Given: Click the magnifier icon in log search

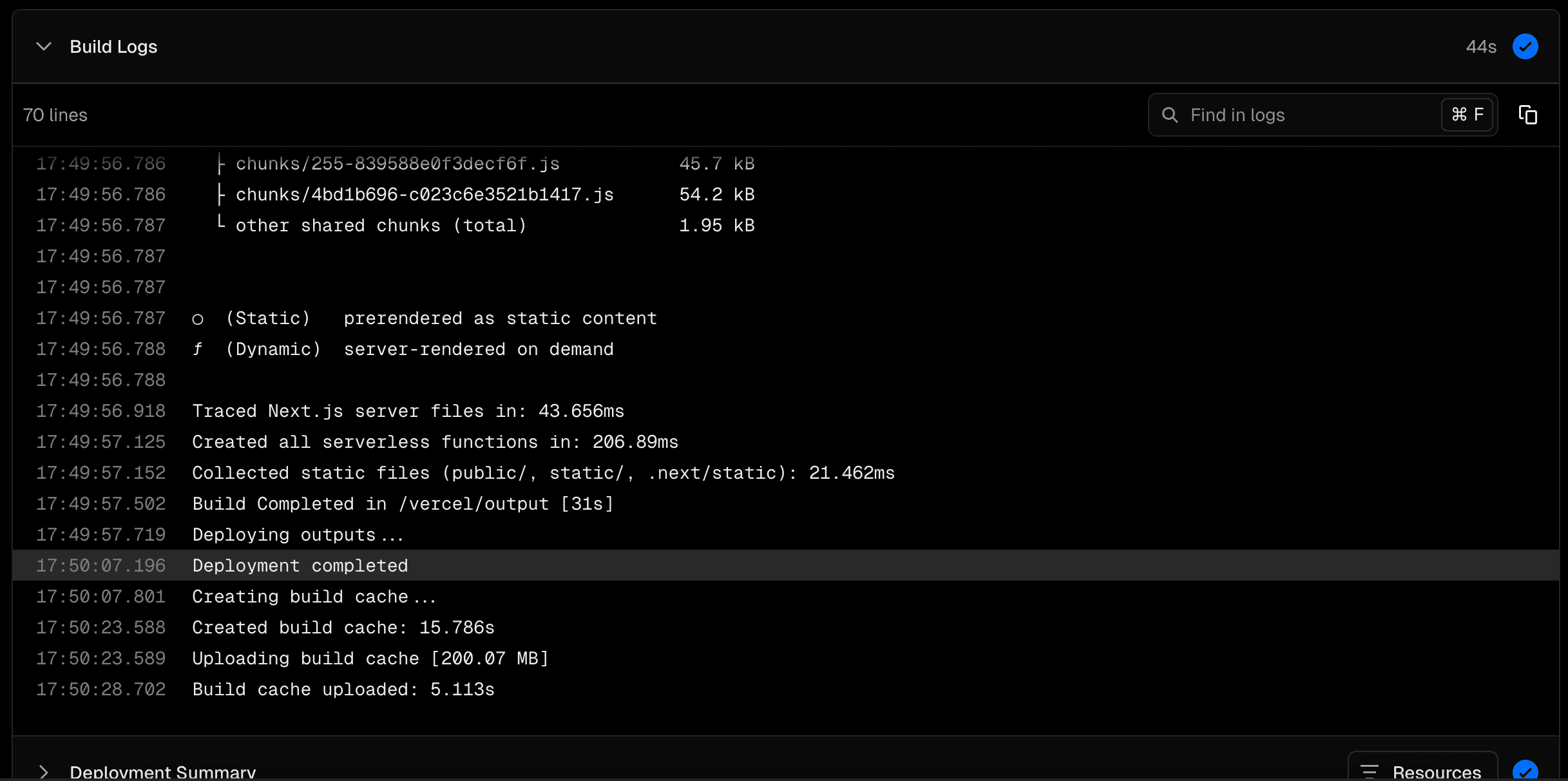Looking at the screenshot, I should pos(1170,115).
